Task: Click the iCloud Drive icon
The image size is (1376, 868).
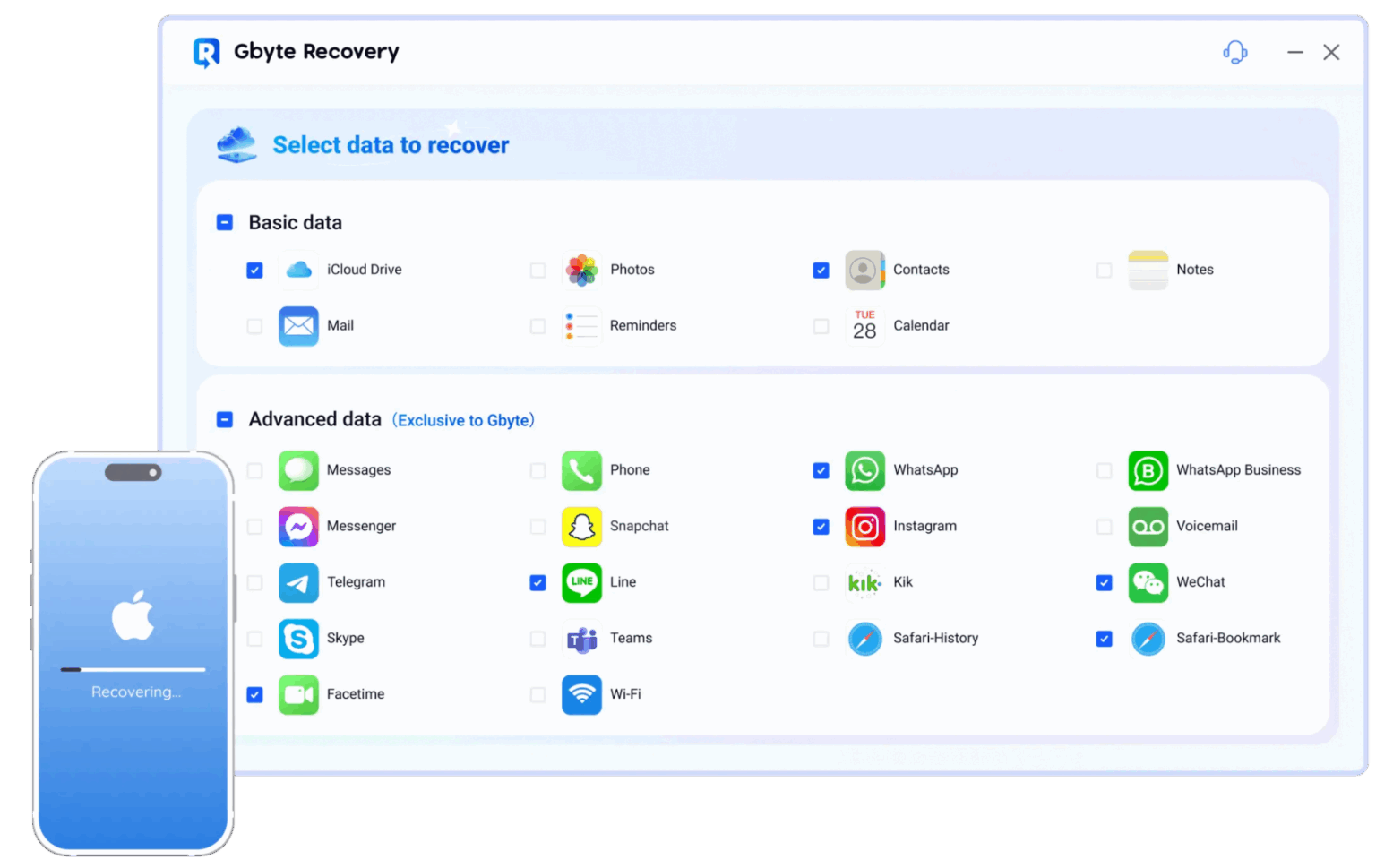Action: tap(298, 270)
